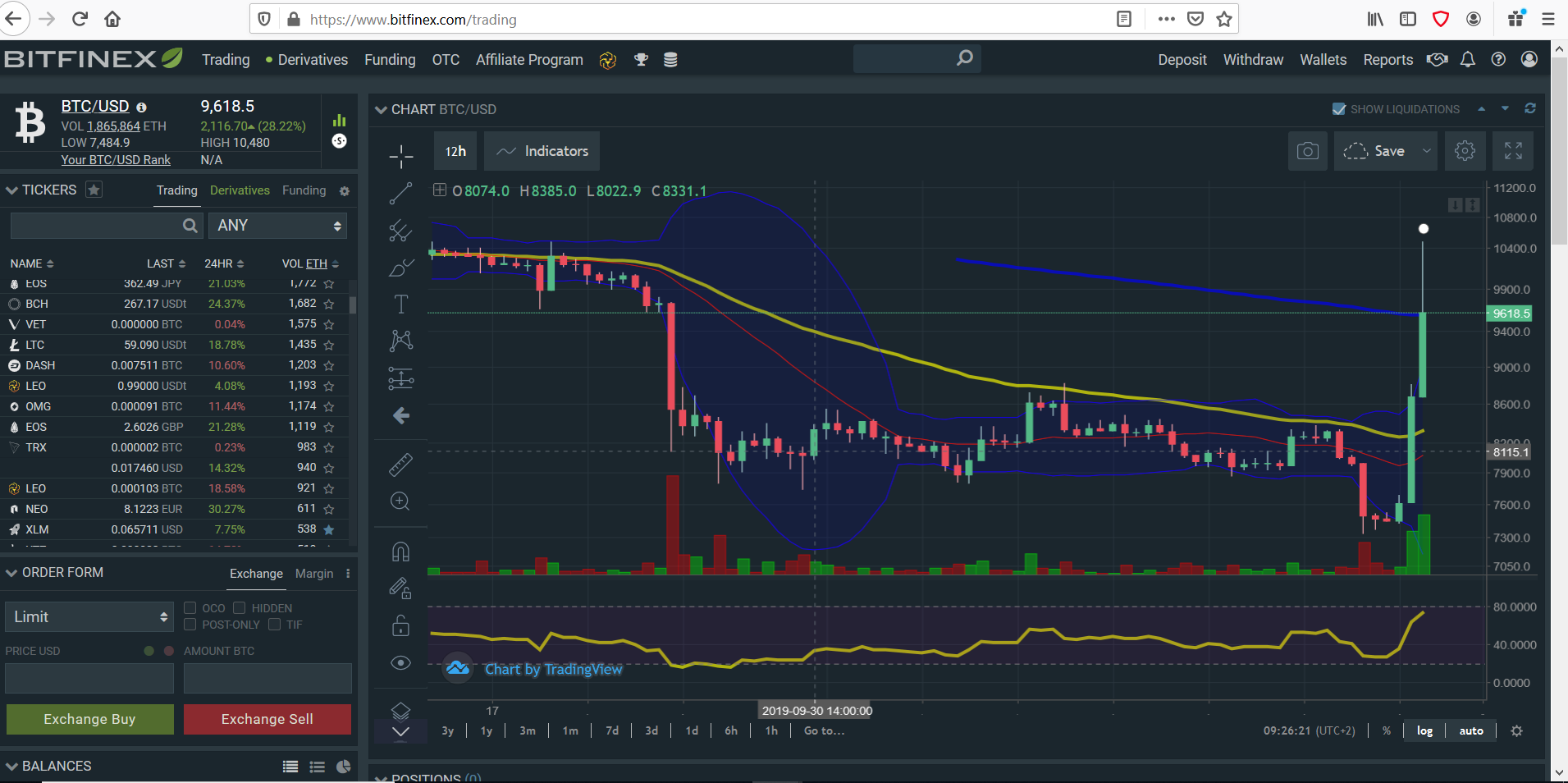Select the text annotation tool
This screenshot has width=1568, height=783.
(x=400, y=304)
